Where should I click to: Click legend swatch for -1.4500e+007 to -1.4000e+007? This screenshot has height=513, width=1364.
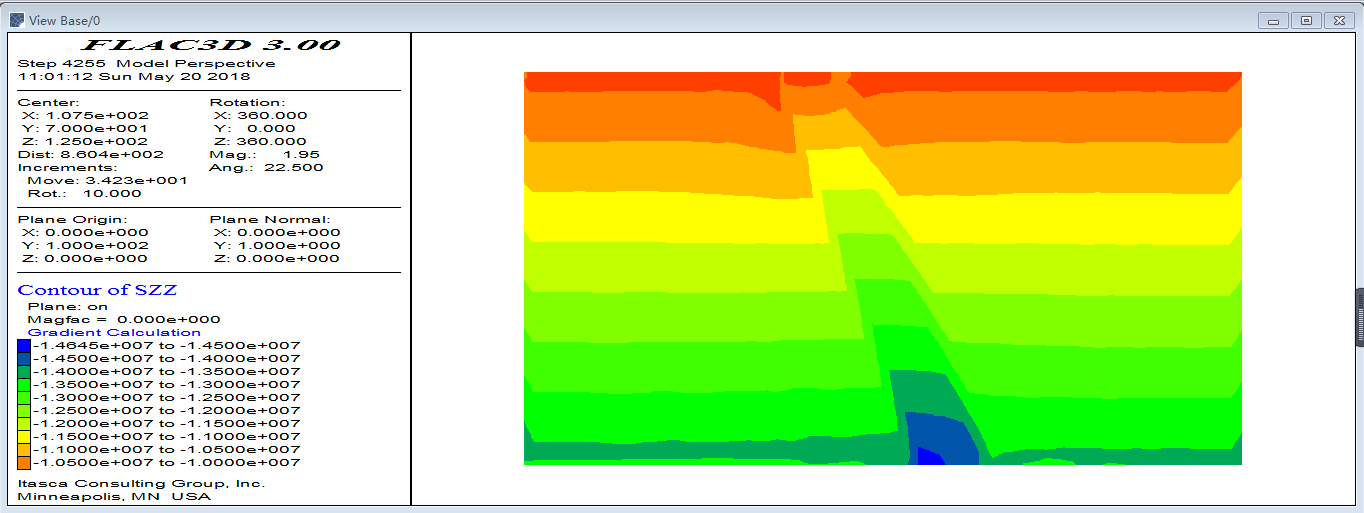[24, 358]
